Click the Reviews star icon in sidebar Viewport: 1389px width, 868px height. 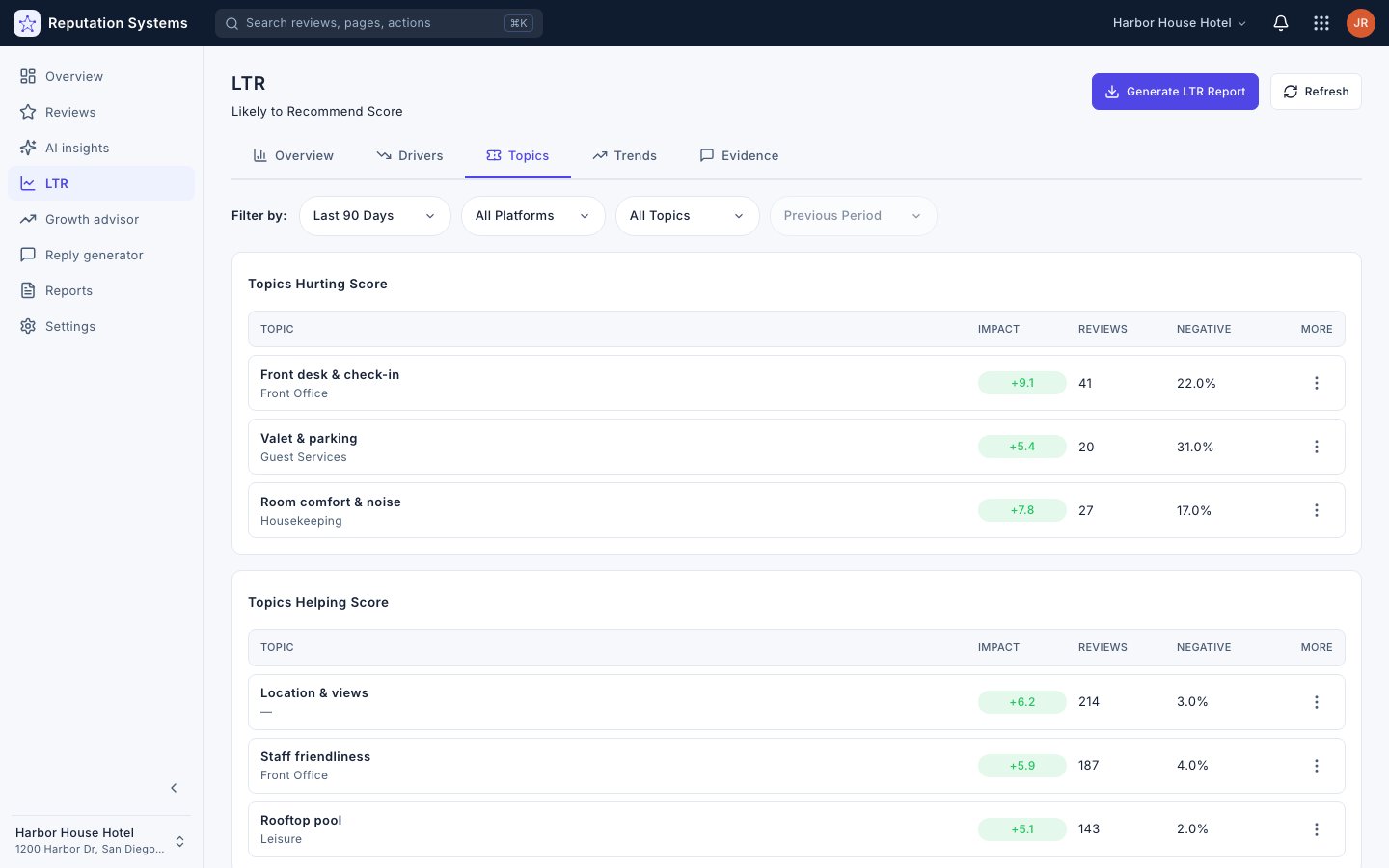point(28,112)
